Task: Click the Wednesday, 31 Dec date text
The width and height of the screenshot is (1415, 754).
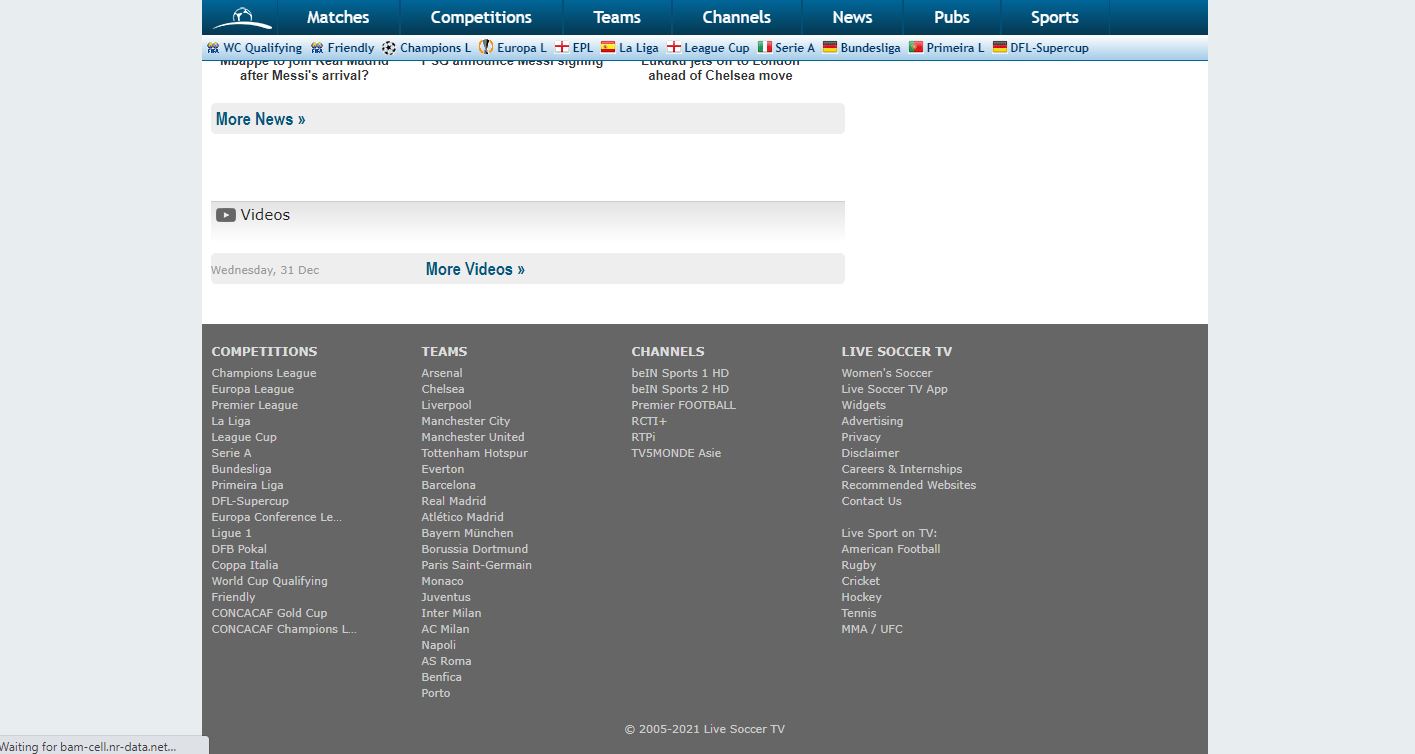Action: point(265,270)
